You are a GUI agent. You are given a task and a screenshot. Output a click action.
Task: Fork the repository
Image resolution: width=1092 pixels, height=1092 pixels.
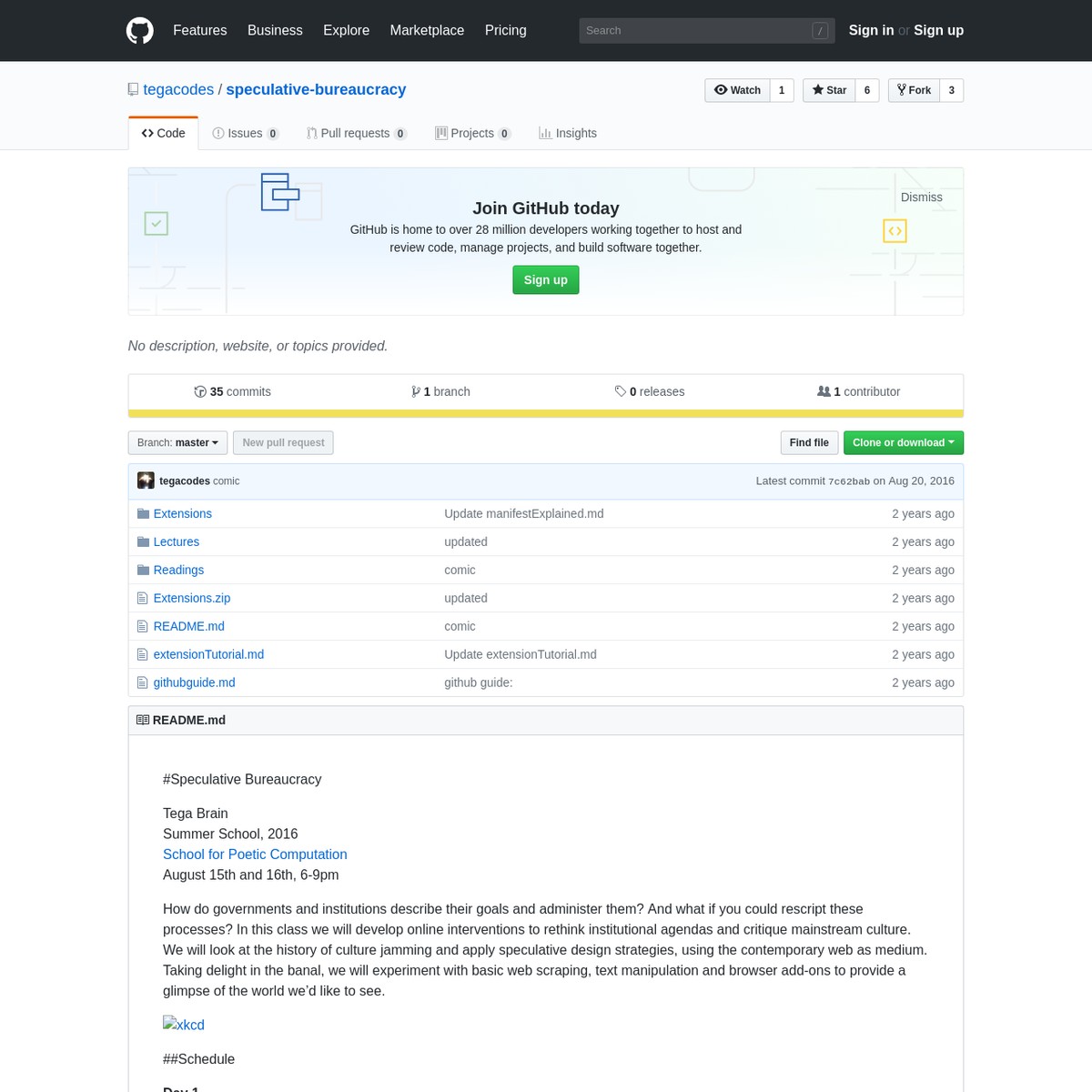[914, 90]
